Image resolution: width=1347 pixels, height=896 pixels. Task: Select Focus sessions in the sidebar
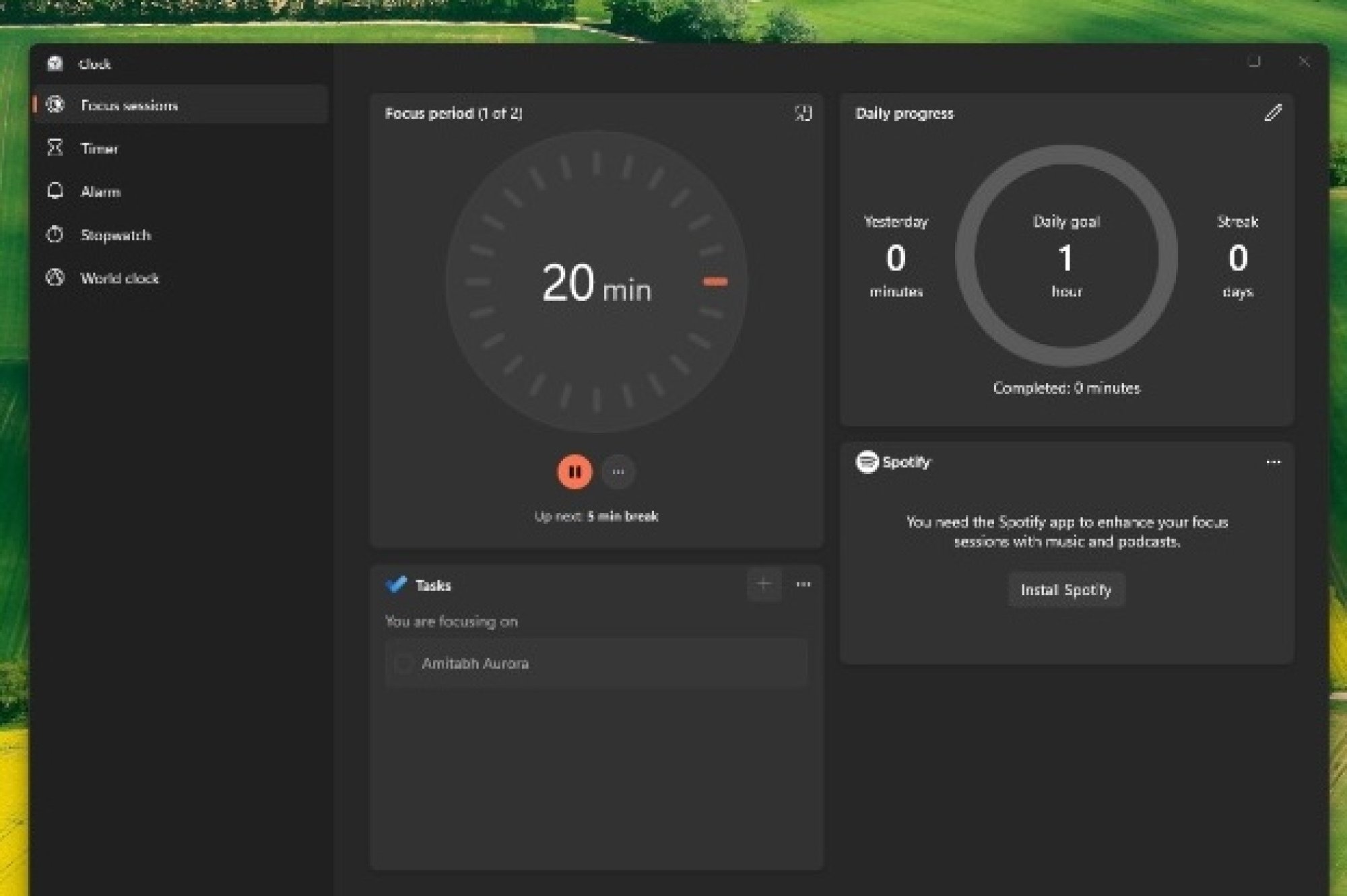click(130, 105)
